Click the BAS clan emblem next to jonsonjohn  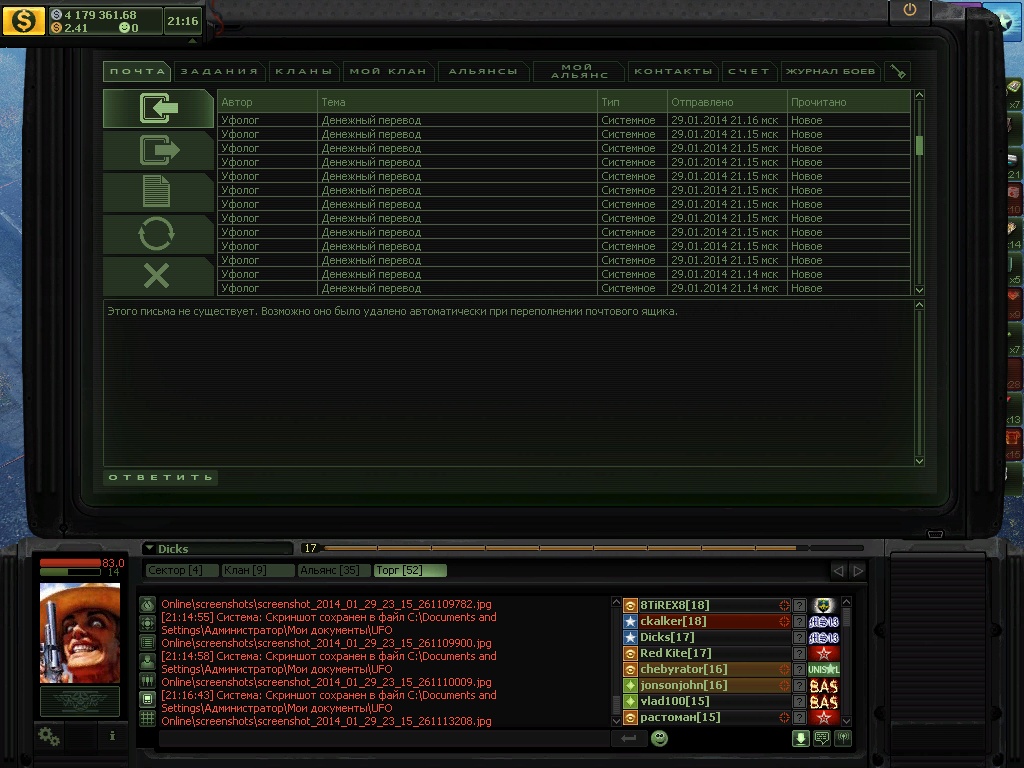point(824,686)
